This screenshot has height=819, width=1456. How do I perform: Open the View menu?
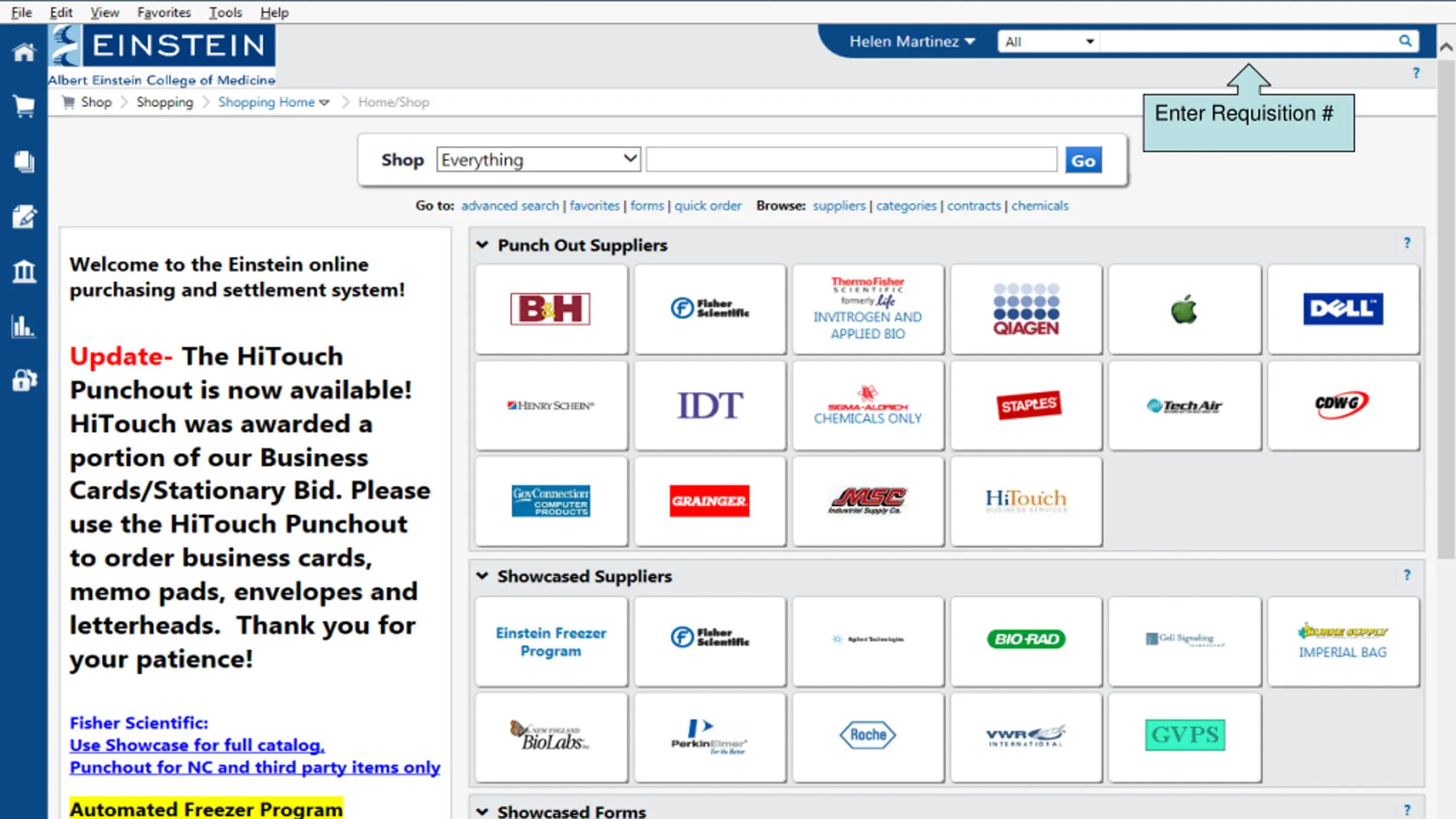(105, 12)
